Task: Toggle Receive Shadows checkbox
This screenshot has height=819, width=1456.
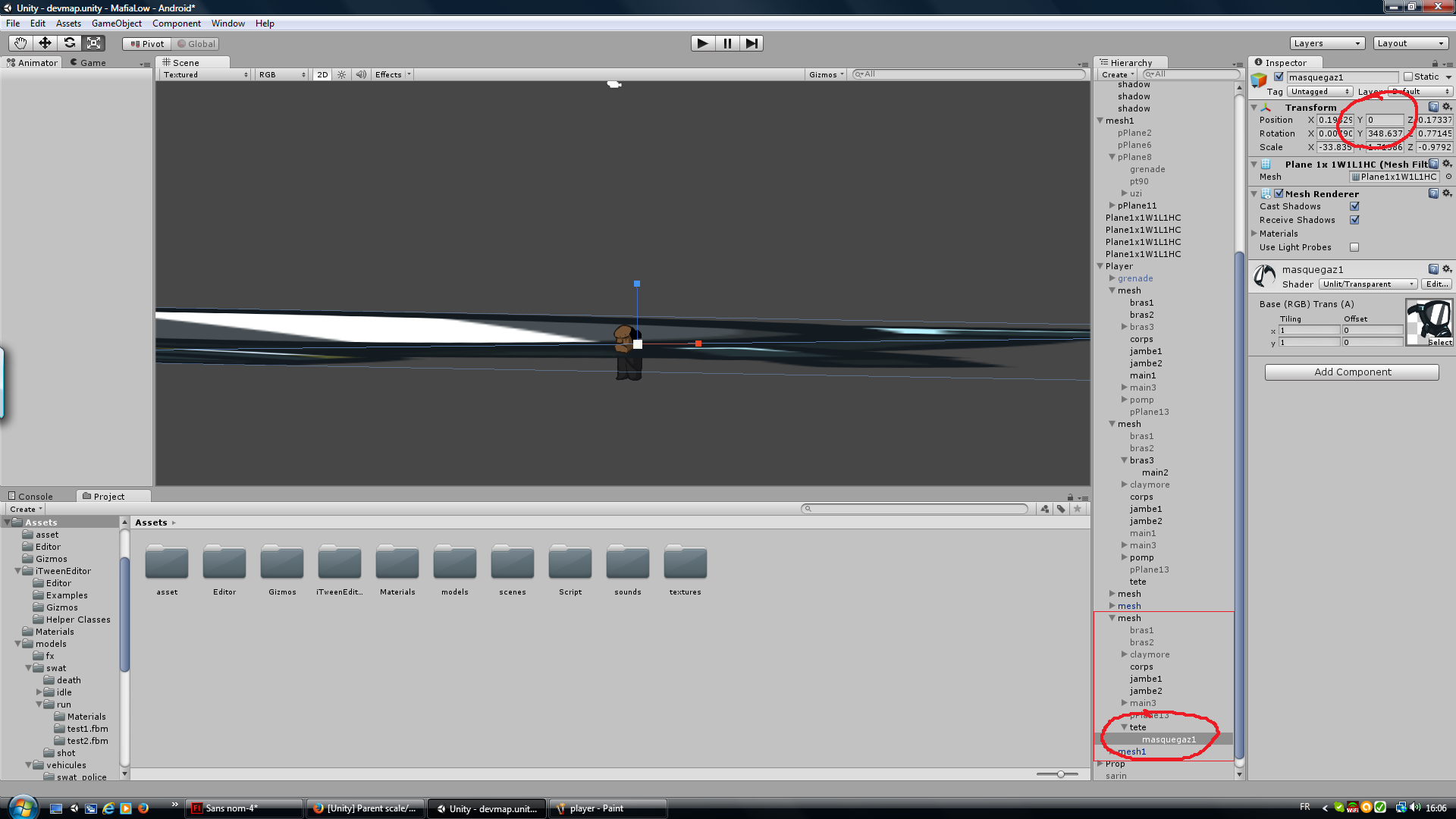Action: 1354,220
